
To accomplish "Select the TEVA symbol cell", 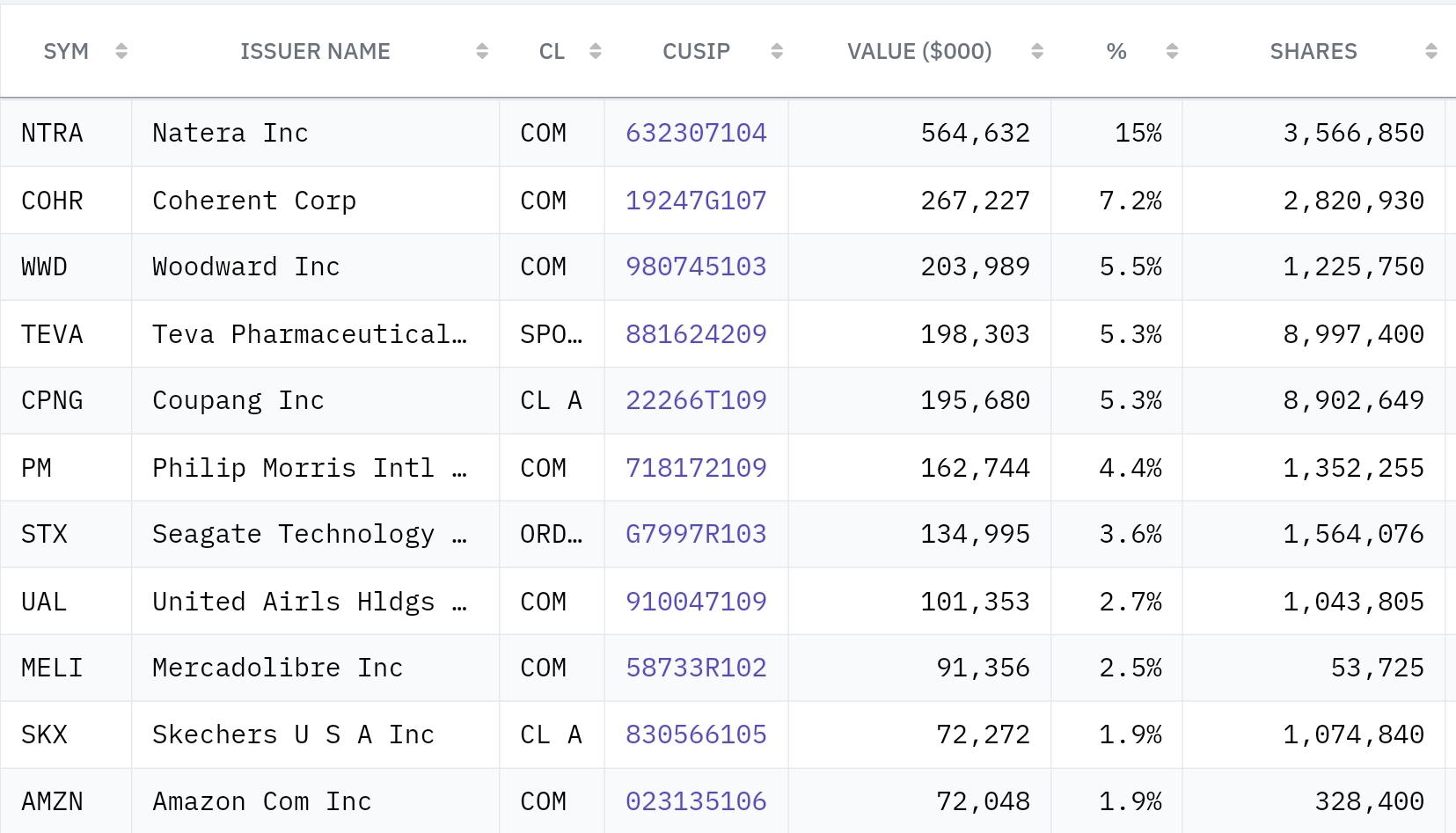I will [x=66, y=334].
